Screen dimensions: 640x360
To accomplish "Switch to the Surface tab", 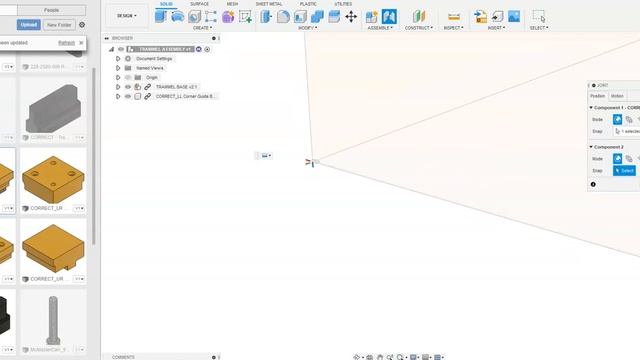I will 200,4.
